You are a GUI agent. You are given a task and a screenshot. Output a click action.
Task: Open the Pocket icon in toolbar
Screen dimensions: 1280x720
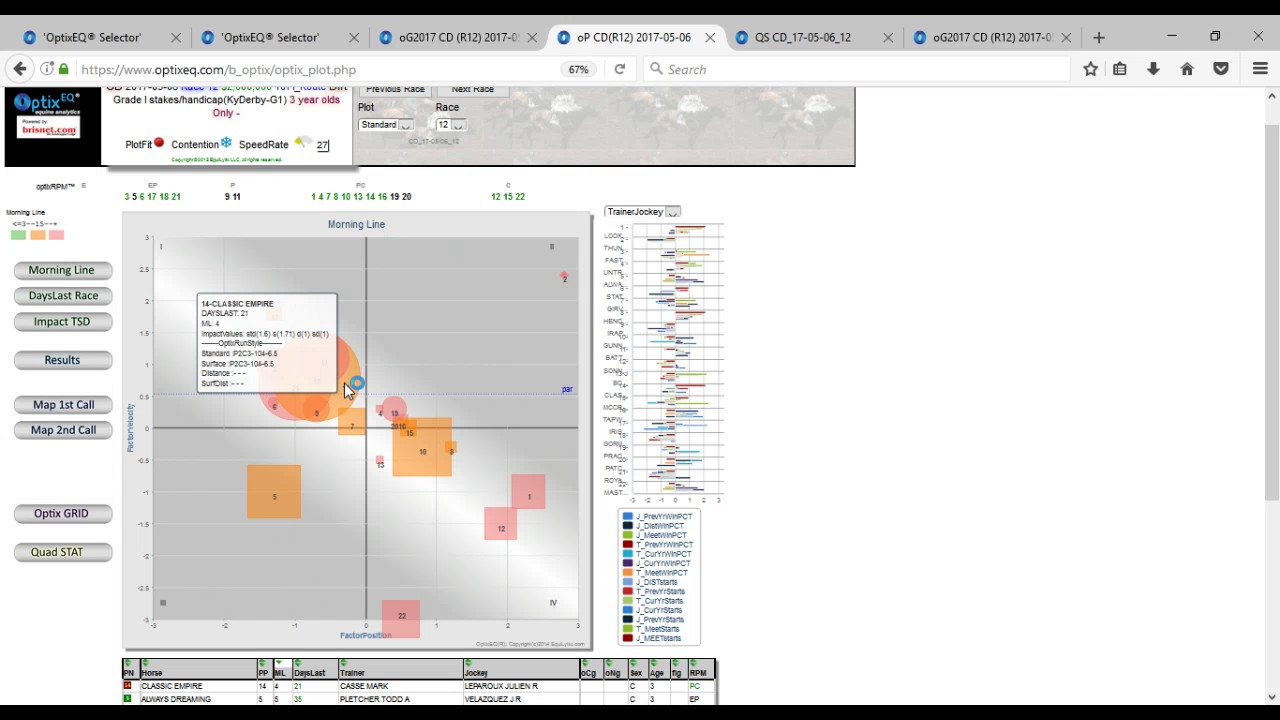(x=1221, y=69)
